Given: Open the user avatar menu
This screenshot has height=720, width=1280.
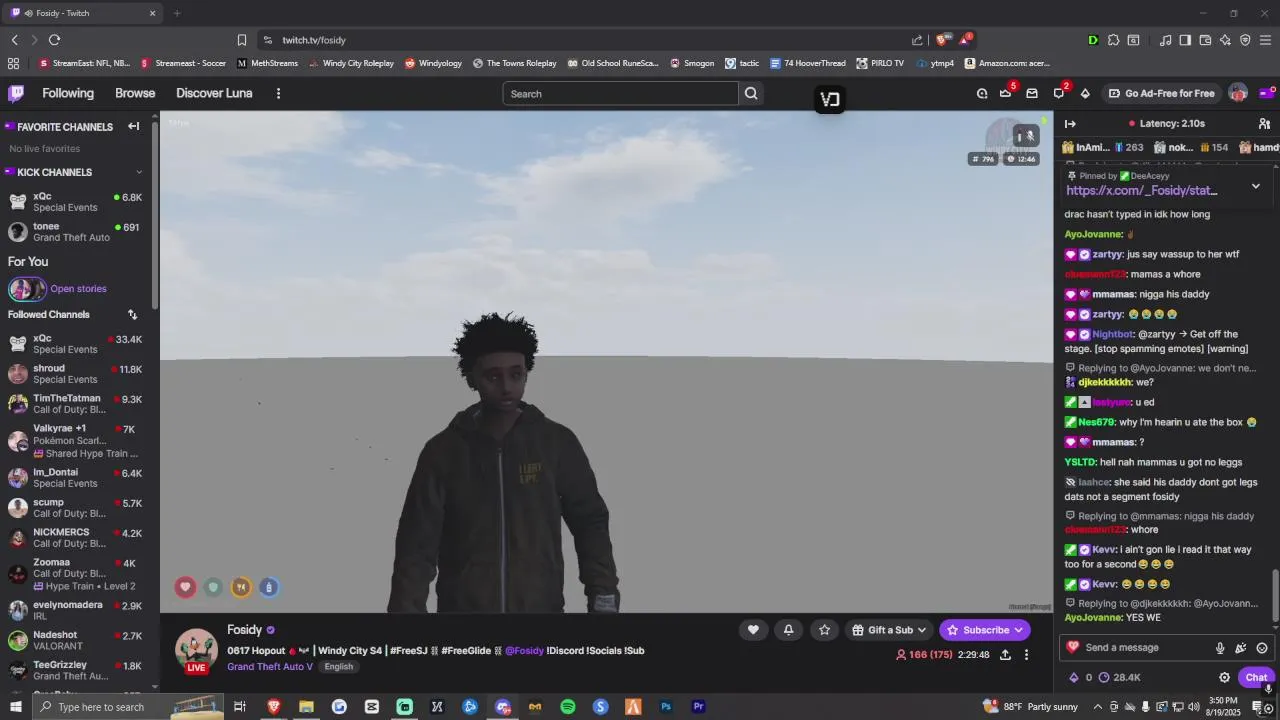Looking at the screenshot, I should (1238, 93).
